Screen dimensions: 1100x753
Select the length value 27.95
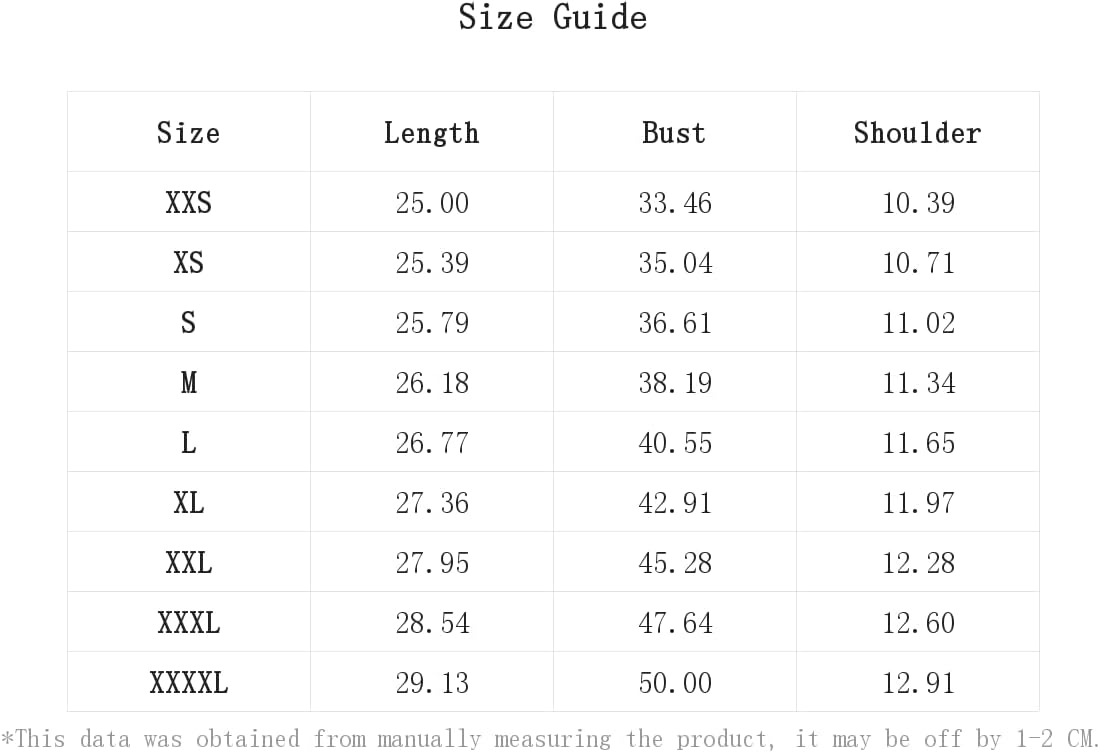(x=431, y=563)
